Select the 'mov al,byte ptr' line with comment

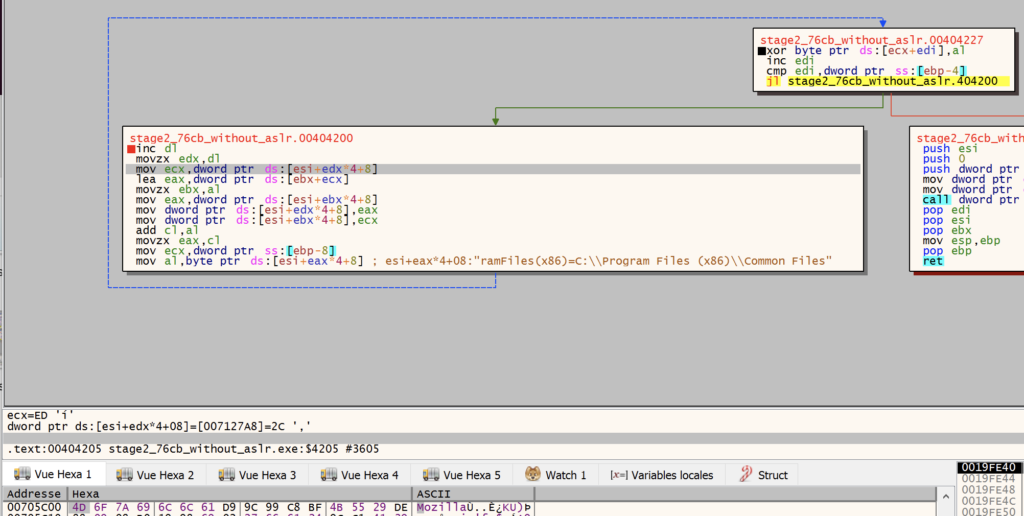(x=484, y=261)
